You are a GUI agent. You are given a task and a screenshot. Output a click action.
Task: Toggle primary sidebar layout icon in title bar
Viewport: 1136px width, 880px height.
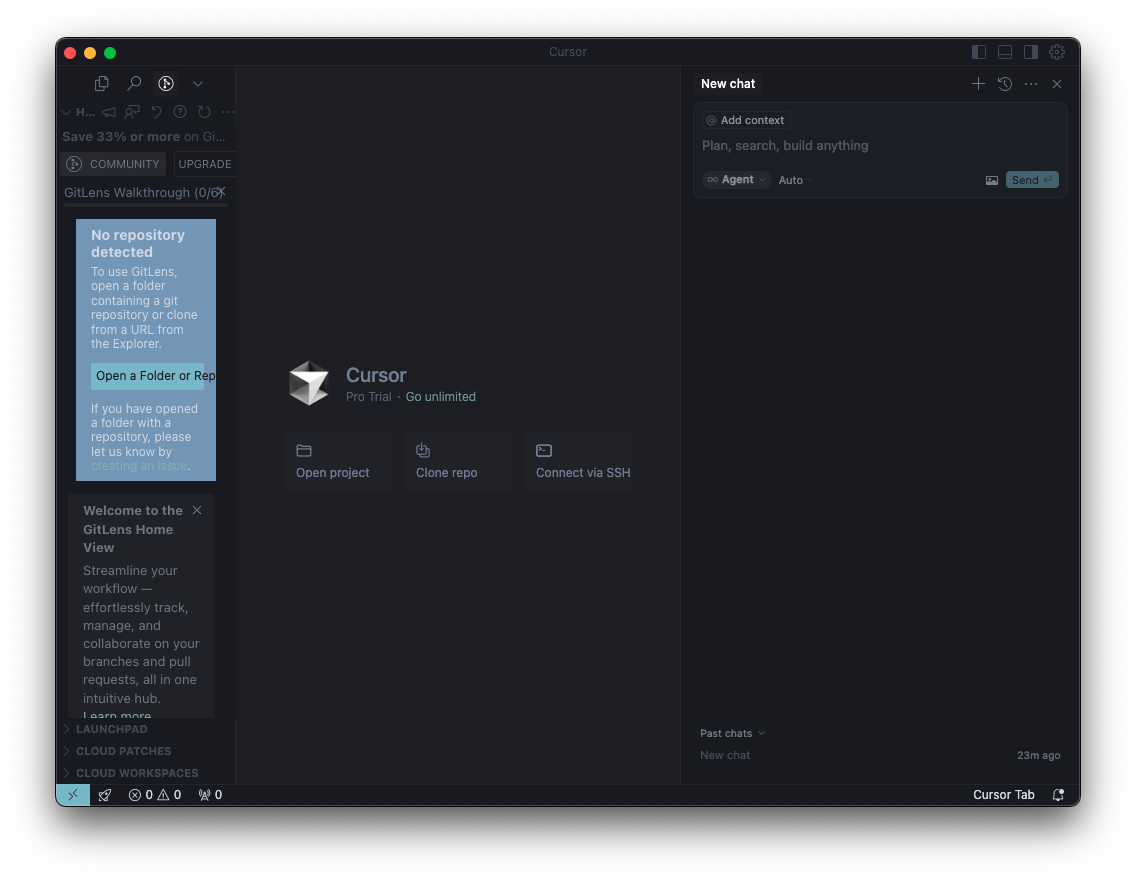(979, 52)
